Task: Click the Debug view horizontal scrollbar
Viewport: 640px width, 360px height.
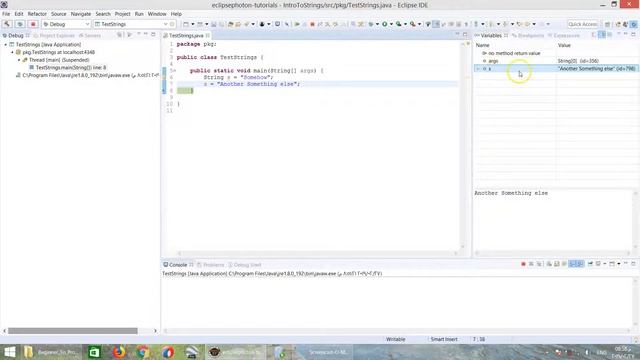Action: [73, 331]
